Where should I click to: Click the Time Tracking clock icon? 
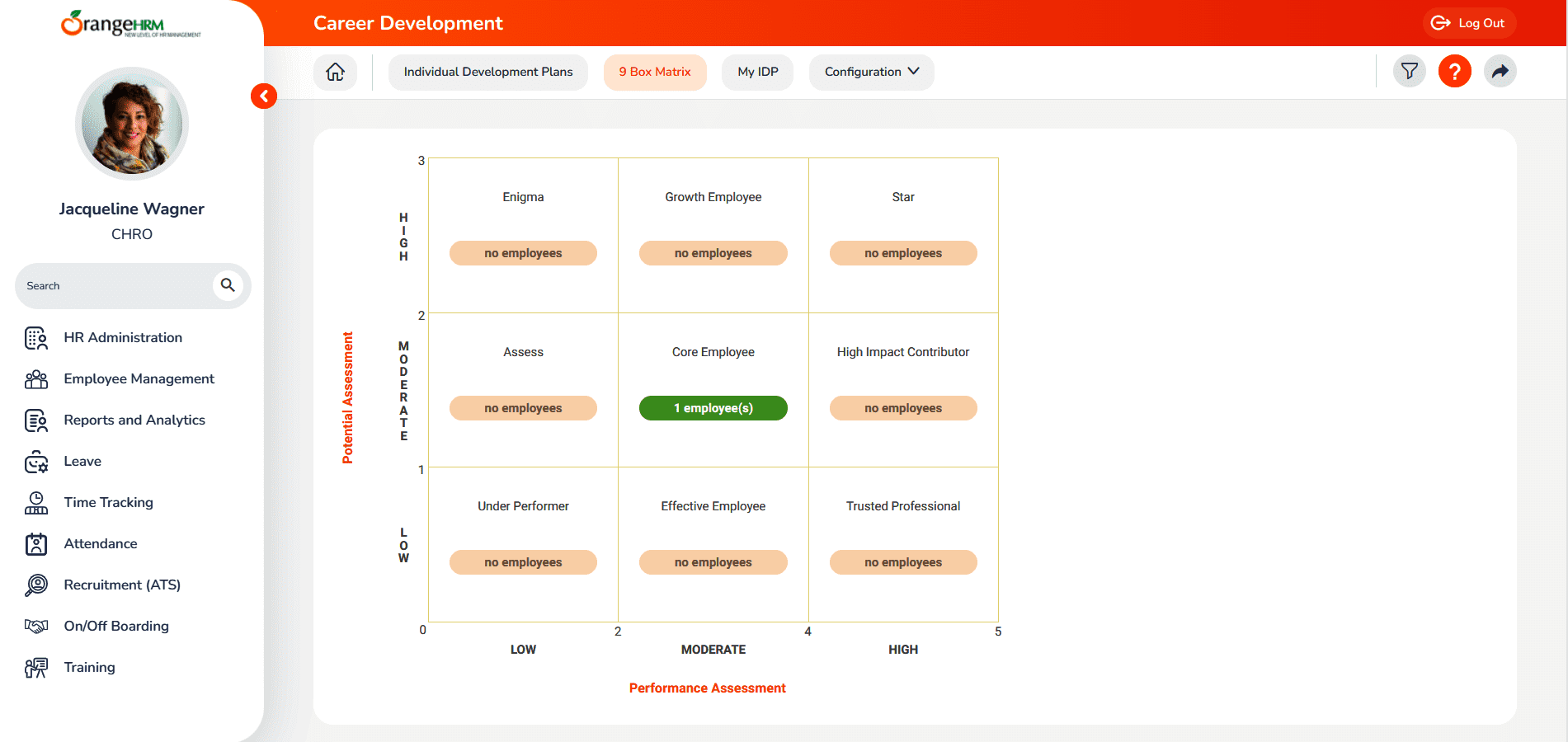tap(35, 502)
